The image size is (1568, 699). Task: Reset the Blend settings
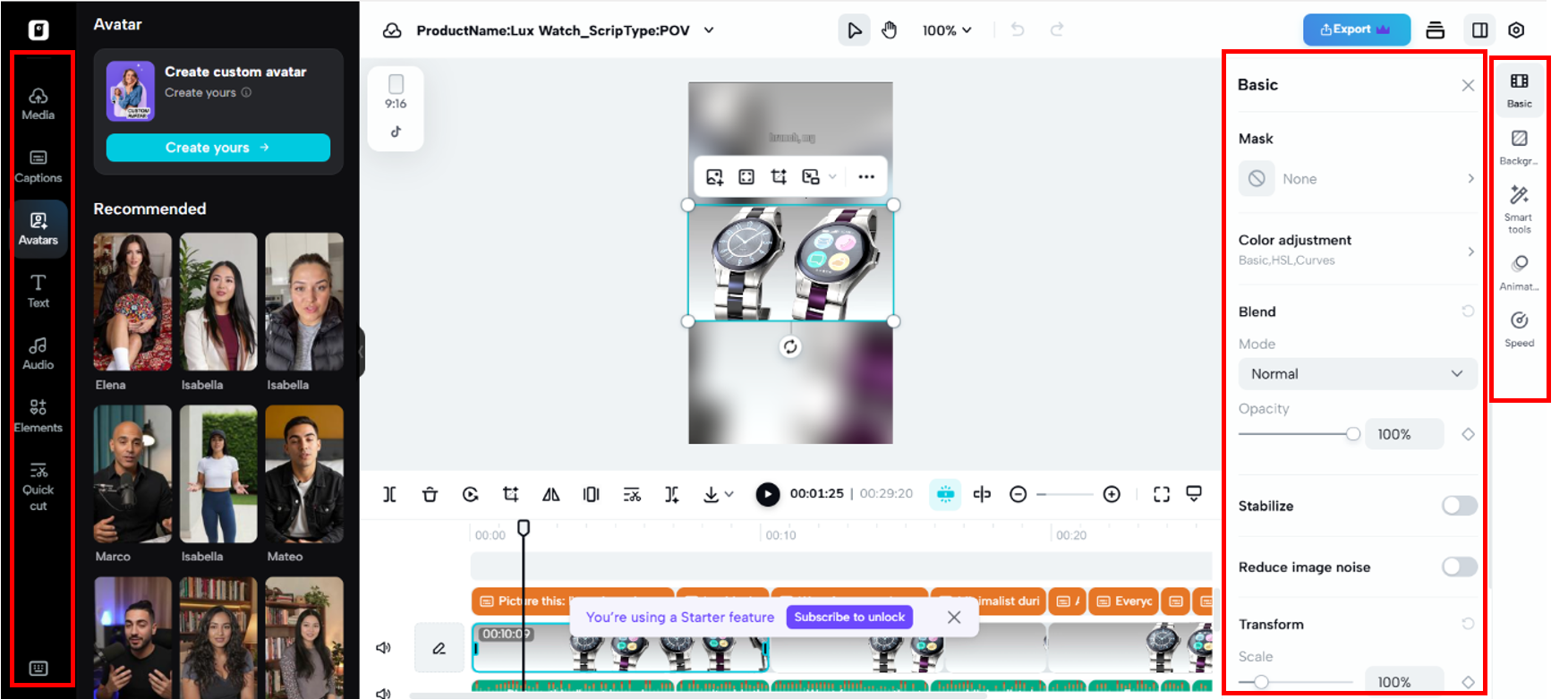[x=1468, y=311]
